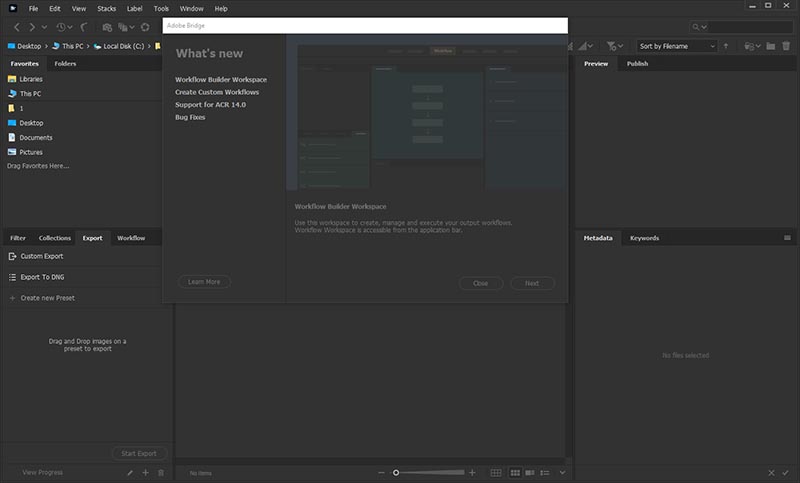Select the Favorites tab
Viewport: 800px width, 483px height.
(x=24, y=64)
